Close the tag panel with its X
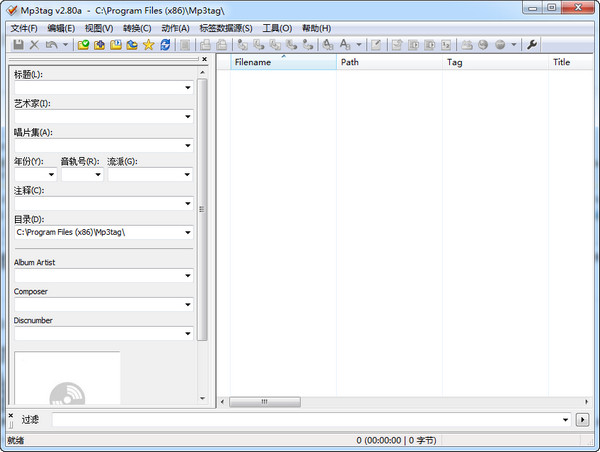The image size is (600, 452). click(204, 60)
